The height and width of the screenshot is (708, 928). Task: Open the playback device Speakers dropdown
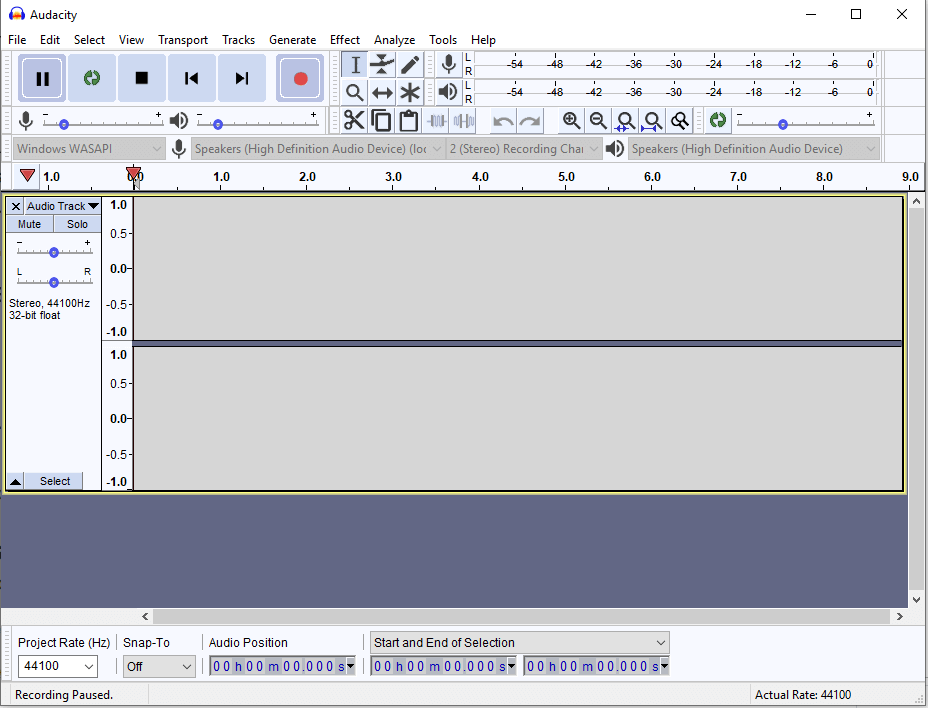(x=753, y=149)
